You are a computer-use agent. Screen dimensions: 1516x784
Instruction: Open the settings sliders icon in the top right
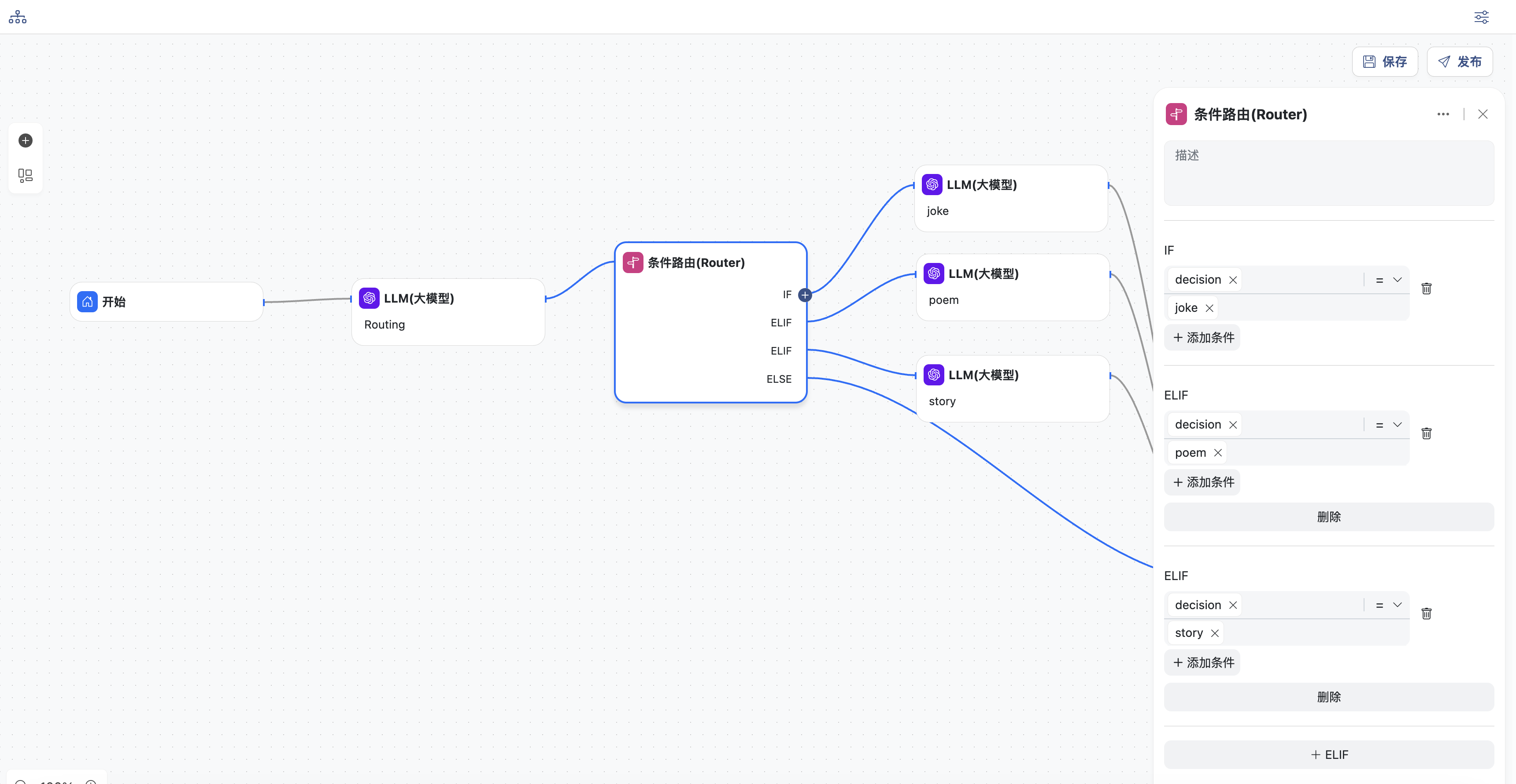click(1481, 17)
